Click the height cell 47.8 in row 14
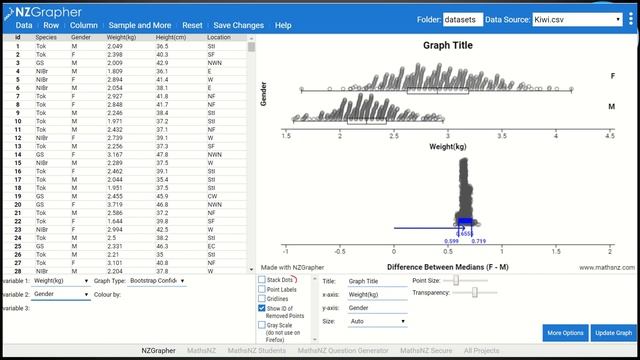The image size is (640, 360). pyautogui.click(x=162, y=155)
